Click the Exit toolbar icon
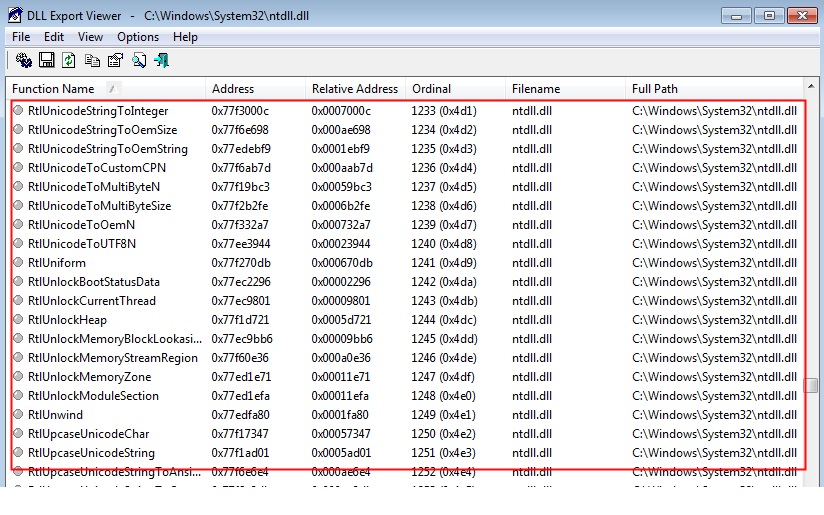 tap(161, 60)
